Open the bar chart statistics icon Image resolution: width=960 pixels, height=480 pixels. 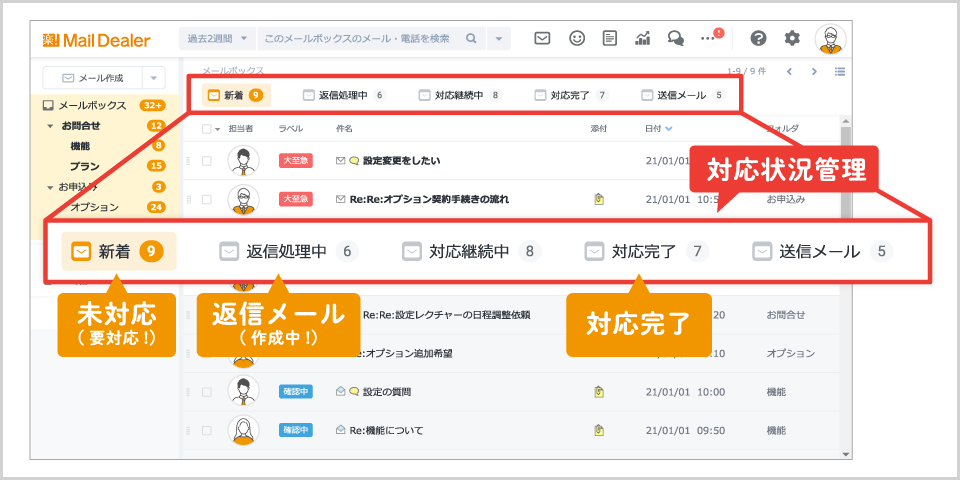(x=643, y=39)
